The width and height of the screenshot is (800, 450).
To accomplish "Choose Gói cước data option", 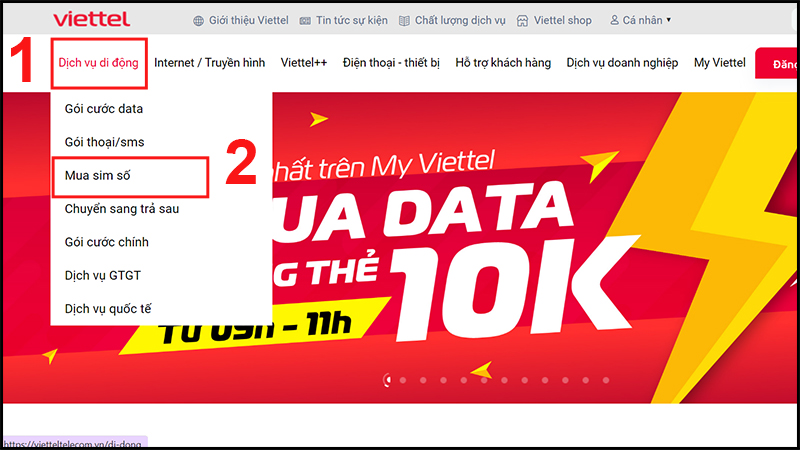I will pyautogui.click(x=104, y=109).
